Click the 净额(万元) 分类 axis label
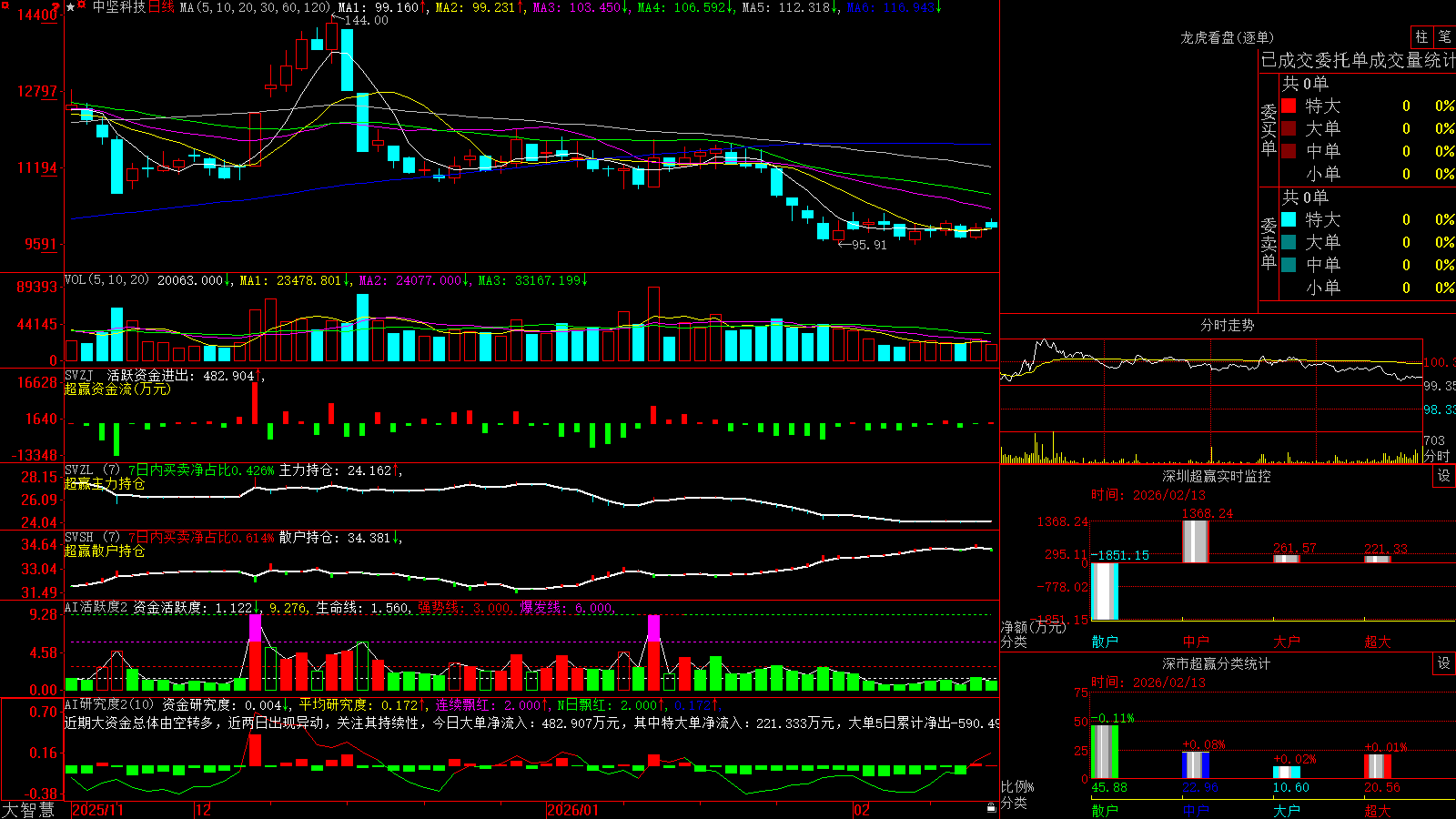The image size is (1456, 819). point(1033,634)
